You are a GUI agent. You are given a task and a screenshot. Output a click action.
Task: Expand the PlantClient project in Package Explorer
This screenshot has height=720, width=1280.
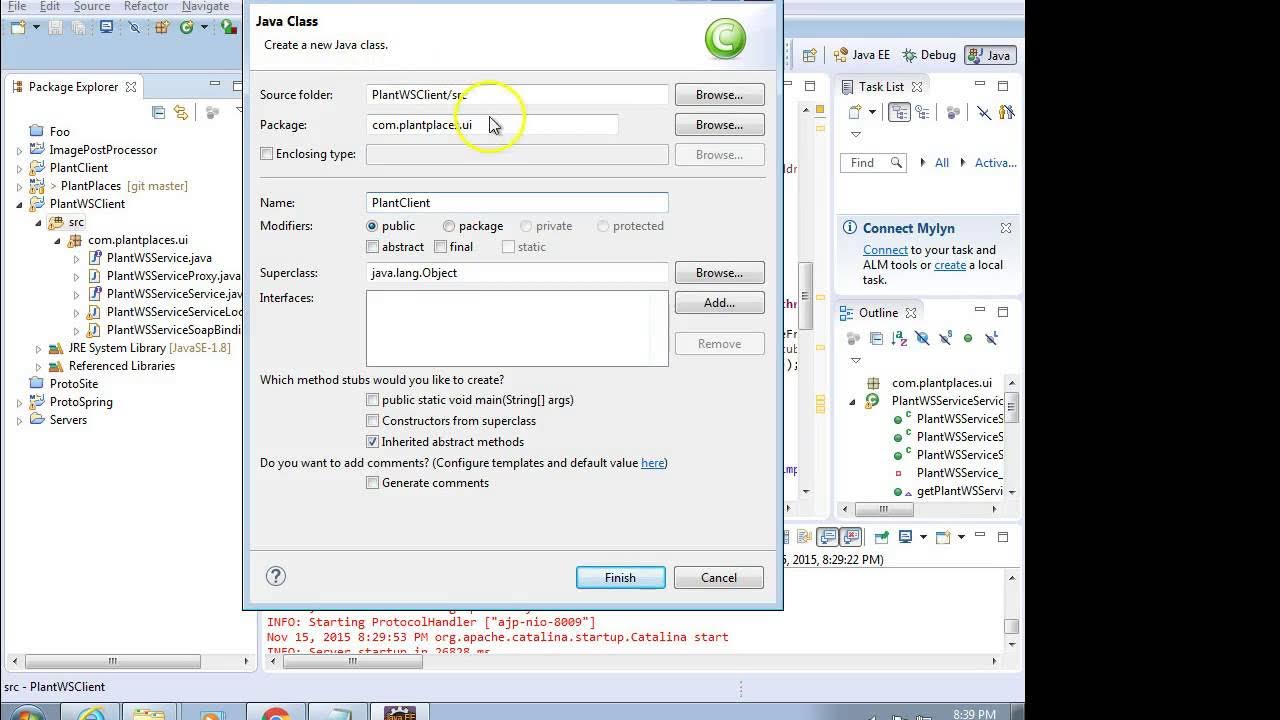pos(19,168)
